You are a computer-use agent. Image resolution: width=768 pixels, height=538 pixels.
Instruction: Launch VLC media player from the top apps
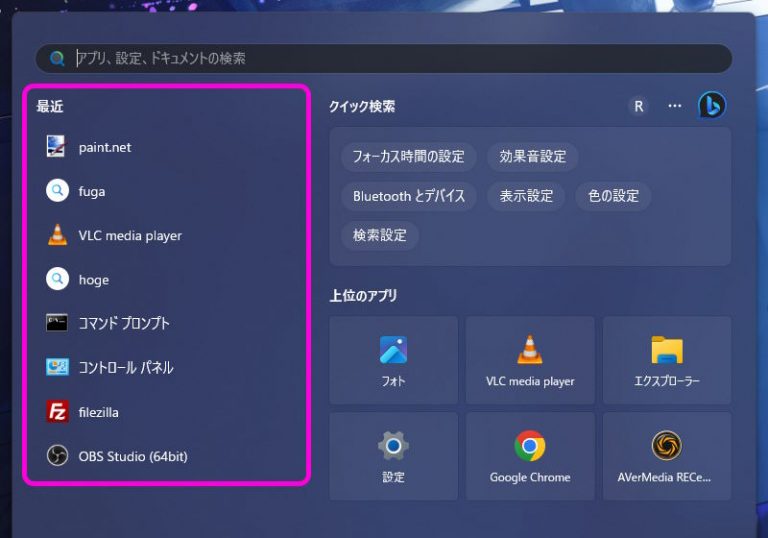tap(530, 360)
